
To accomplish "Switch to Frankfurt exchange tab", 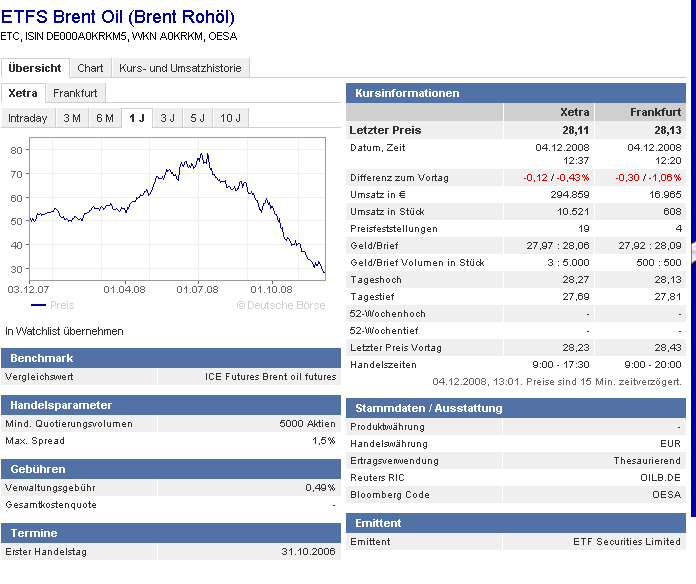I will [75, 93].
